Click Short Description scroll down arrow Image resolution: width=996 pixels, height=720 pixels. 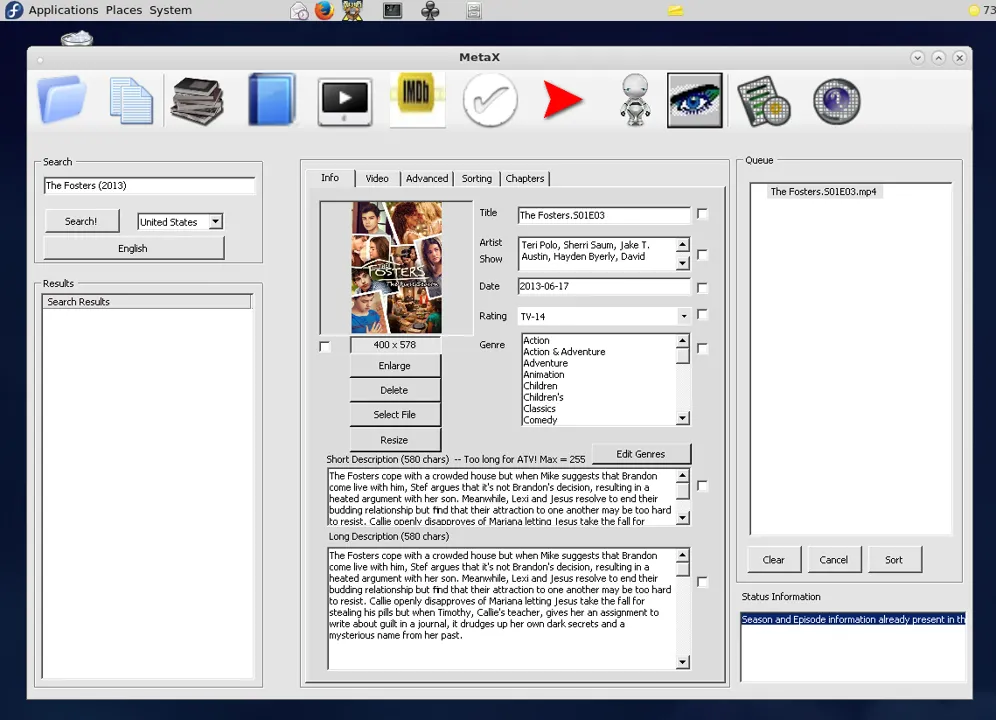[x=682, y=518]
